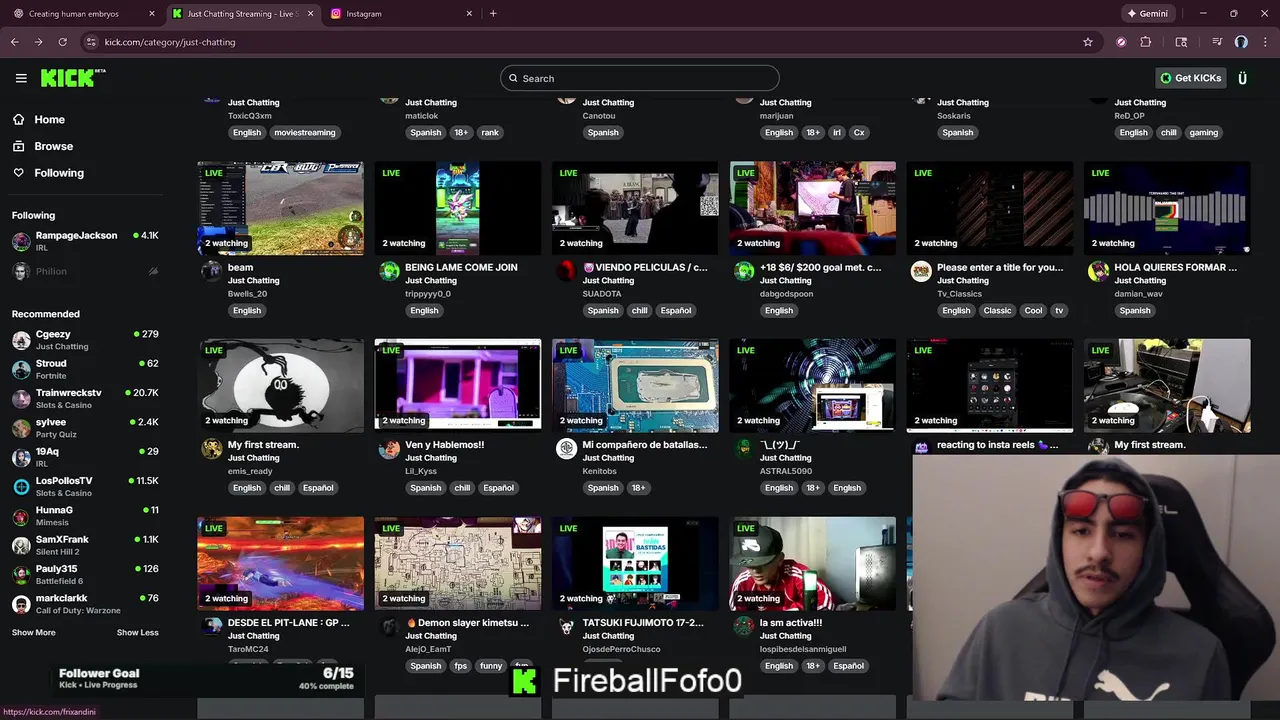Screen dimensions: 1280x720
Task: Open the 'beam' stream thumbnail
Action: tap(281, 208)
